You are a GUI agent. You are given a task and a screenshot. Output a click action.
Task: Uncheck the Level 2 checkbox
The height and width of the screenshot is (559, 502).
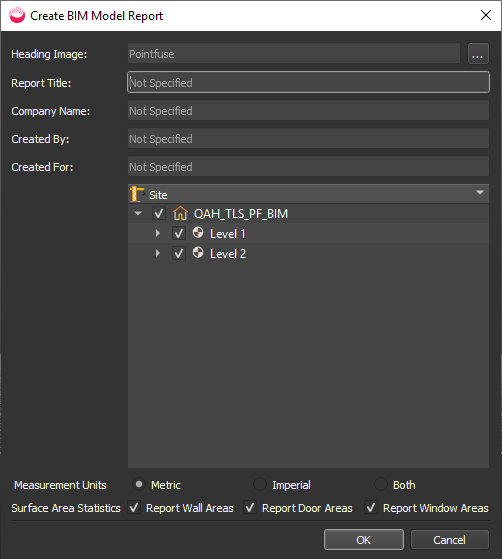point(179,253)
